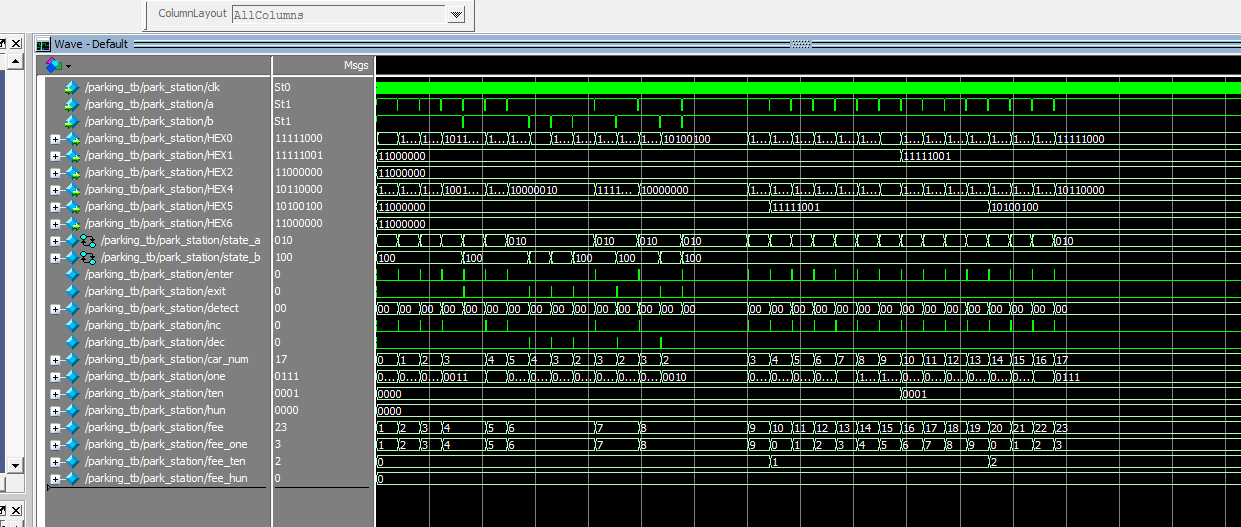The image size is (1241, 527).
Task: Click the inc signal diamond icon
Action: click(71, 326)
